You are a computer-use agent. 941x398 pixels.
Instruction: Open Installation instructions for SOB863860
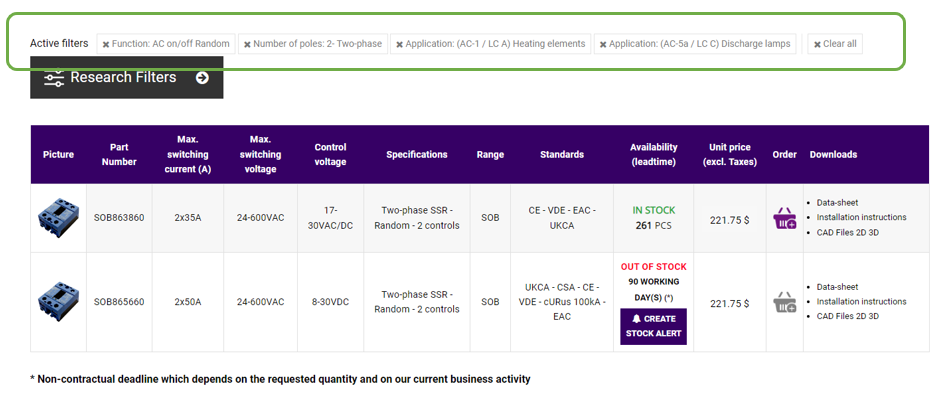[x=861, y=217]
